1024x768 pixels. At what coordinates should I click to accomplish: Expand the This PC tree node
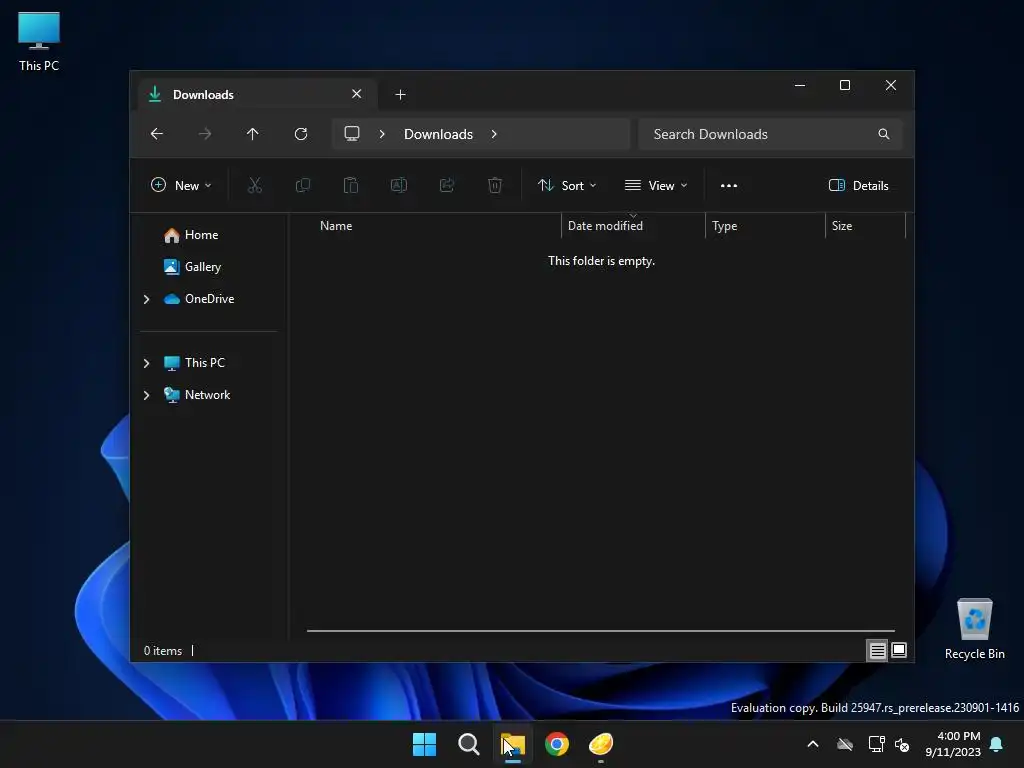coord(146,363)
